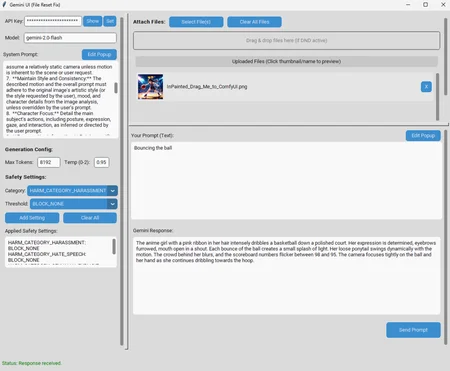
Task: Click the file name InPainted_Drag_Me_to_ComfyUI.png
Action: pyautogui.click(x=207, y=87)
